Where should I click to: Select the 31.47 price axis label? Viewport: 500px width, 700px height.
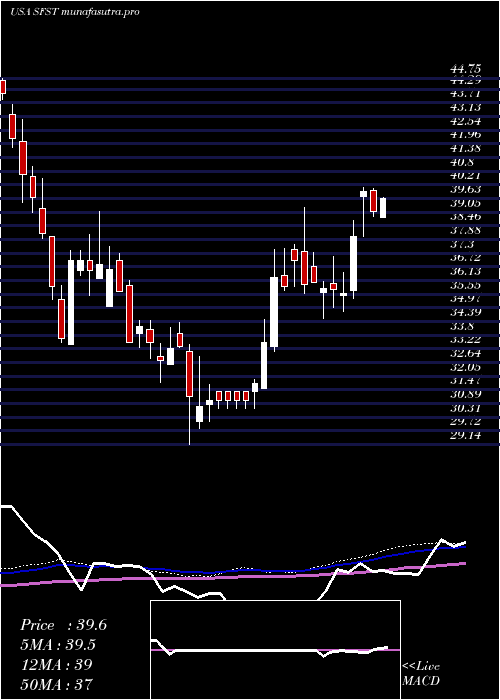pos(466,381)
